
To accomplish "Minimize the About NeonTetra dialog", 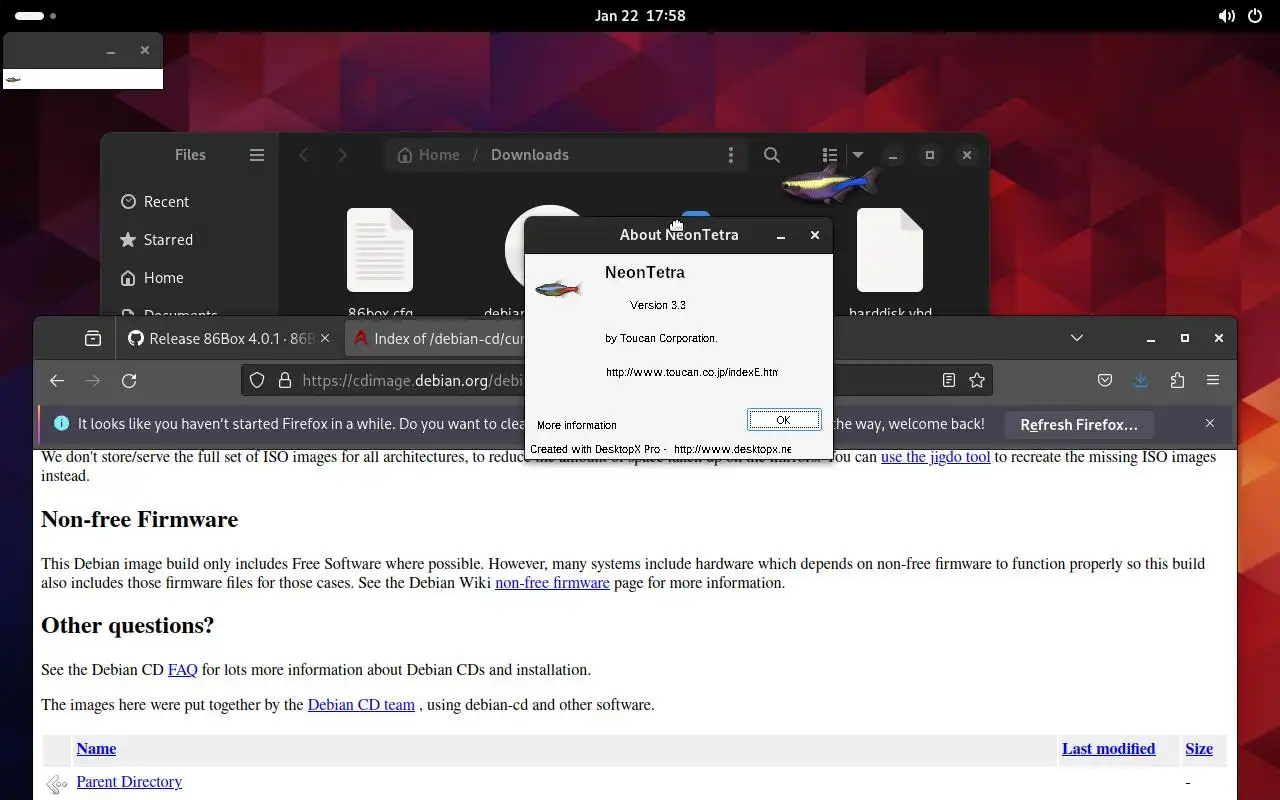I will 781,236.
